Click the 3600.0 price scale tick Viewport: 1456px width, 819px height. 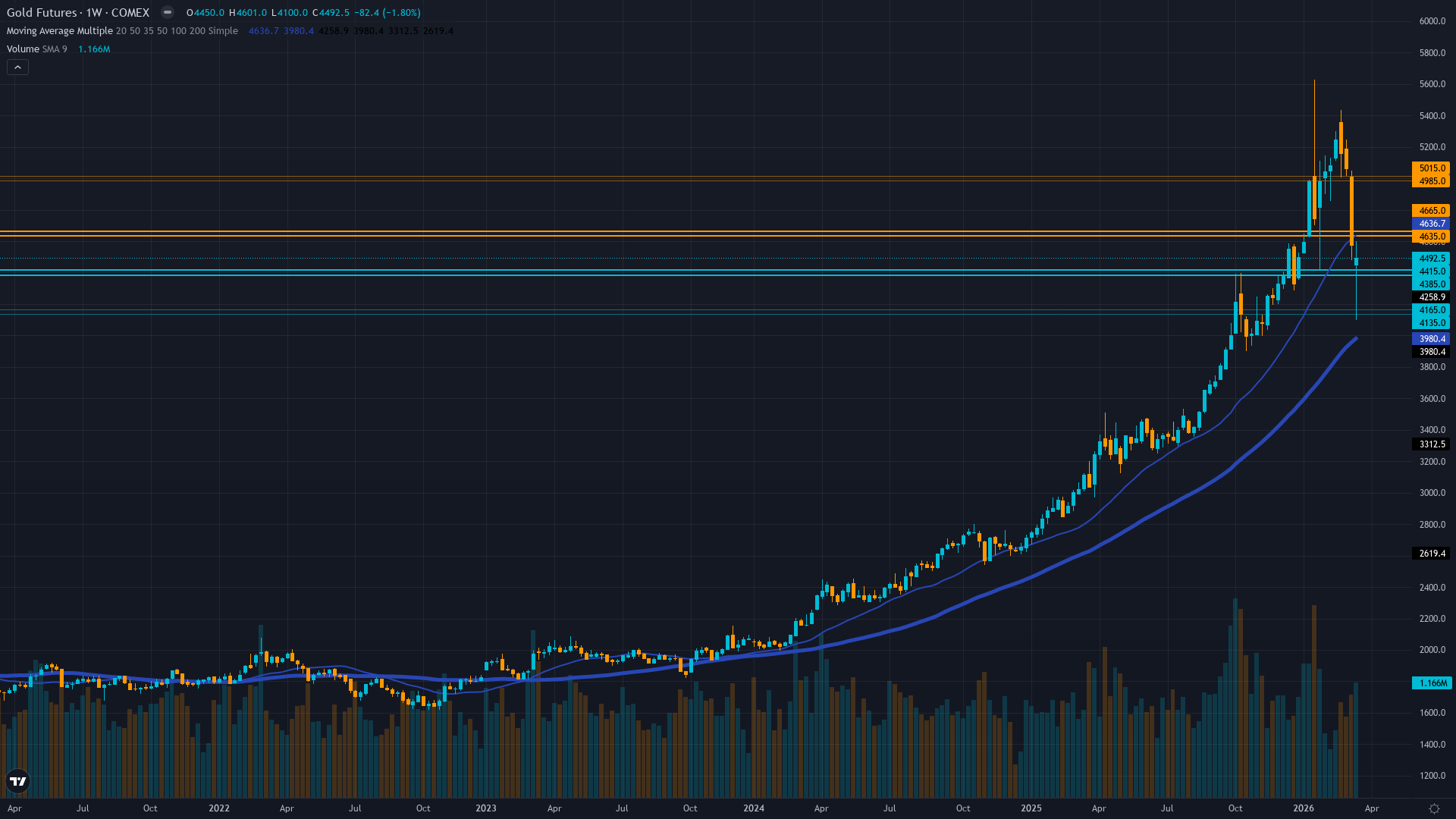(x=1432, y=399)
